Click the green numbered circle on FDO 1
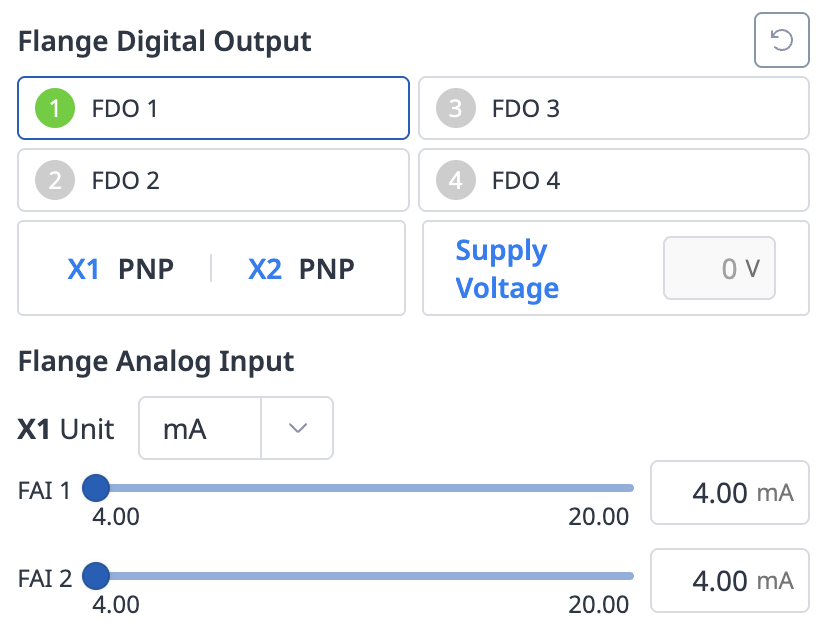Image resolution: width=824 pixels, height=640 pixels. [x=54, y=108]
